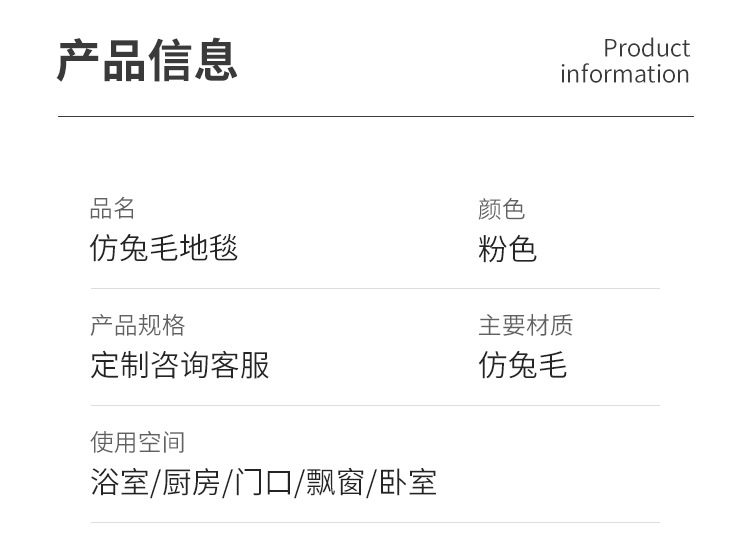Select the 品名 label
750x557 pixels.
tap(112, 209)
